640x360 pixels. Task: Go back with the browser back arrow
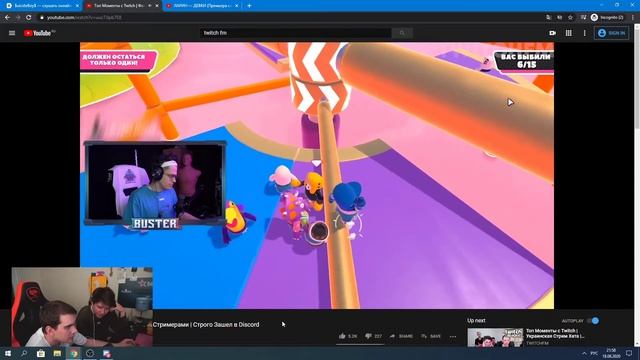coord(7,18)
